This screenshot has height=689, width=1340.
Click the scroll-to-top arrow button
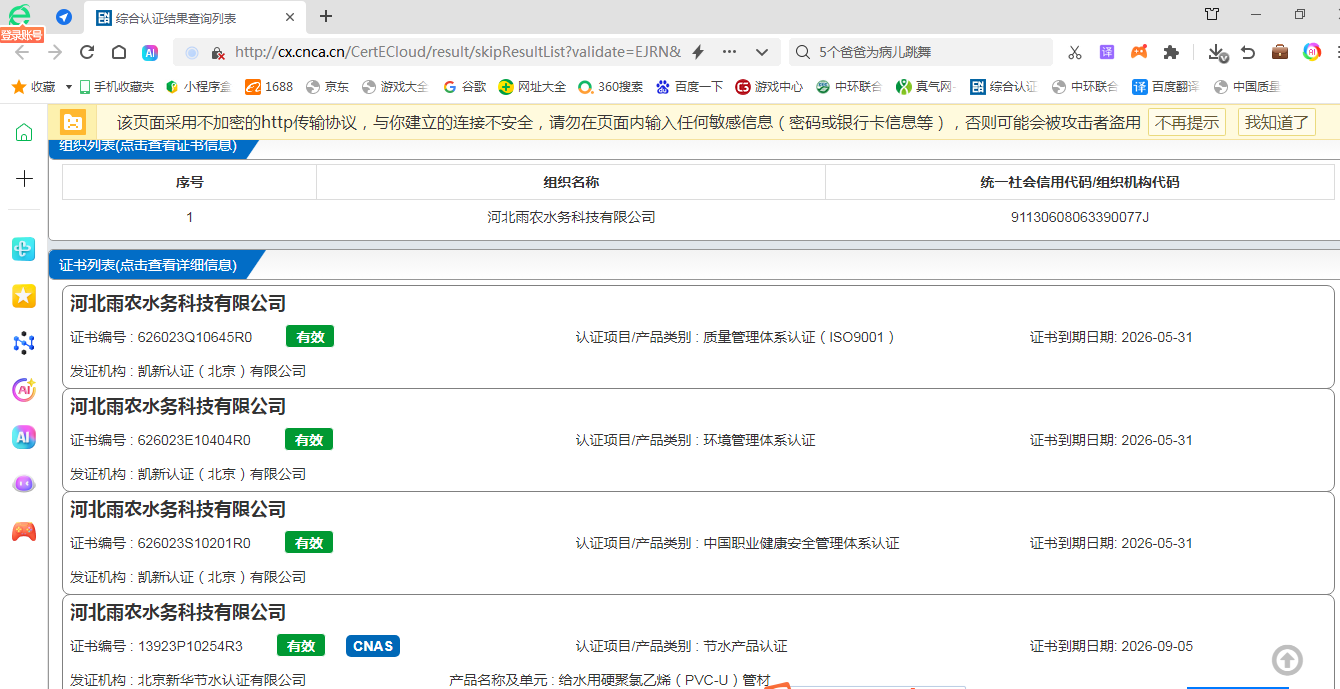[1287, 660]
